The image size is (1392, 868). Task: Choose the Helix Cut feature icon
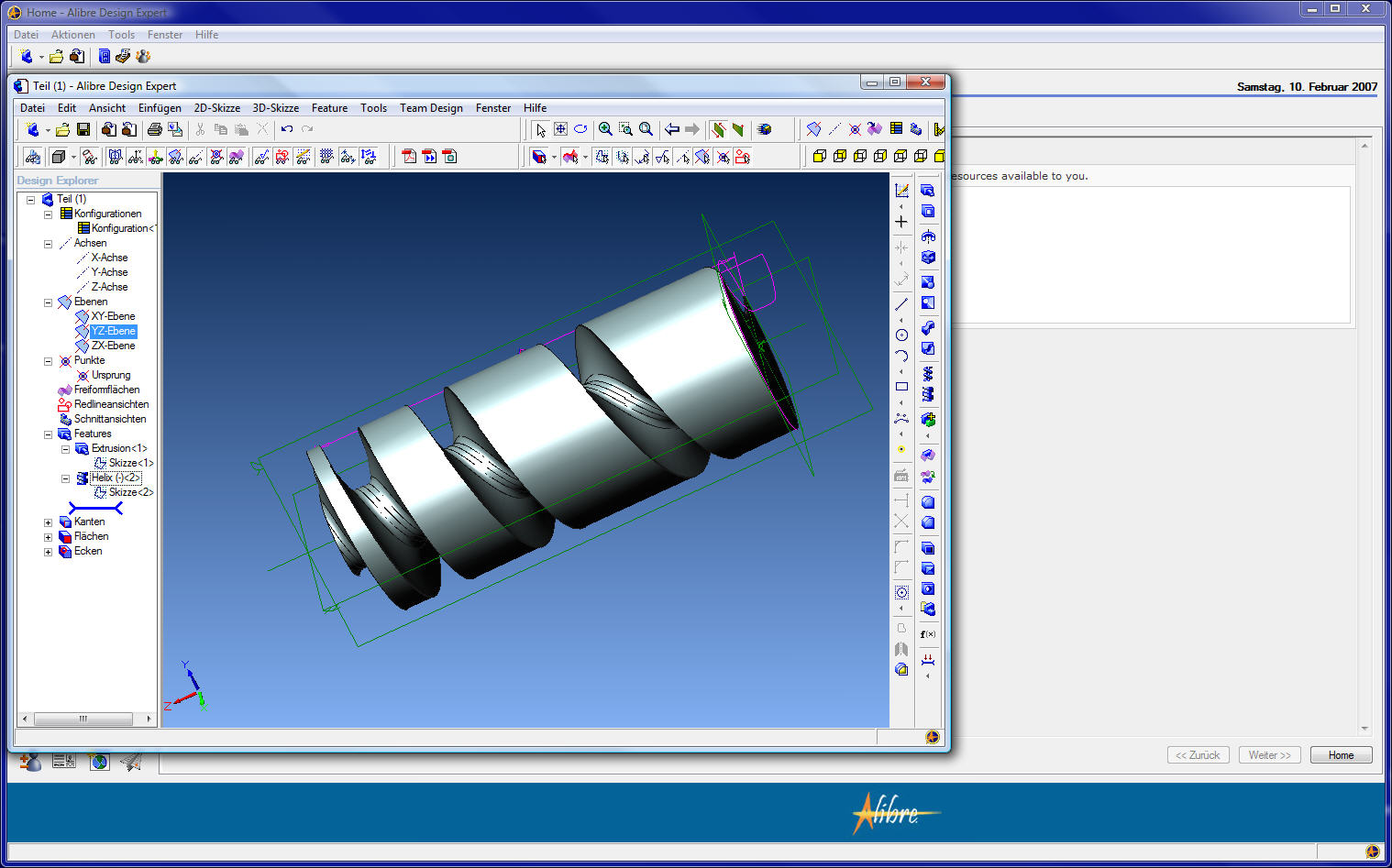click(928, 394)
